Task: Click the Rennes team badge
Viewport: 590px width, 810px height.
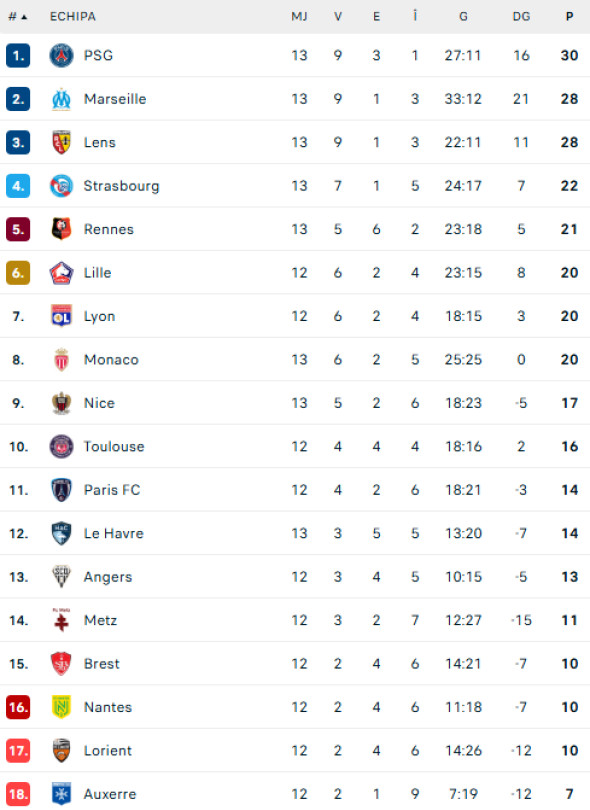Action: pos(60,229)
